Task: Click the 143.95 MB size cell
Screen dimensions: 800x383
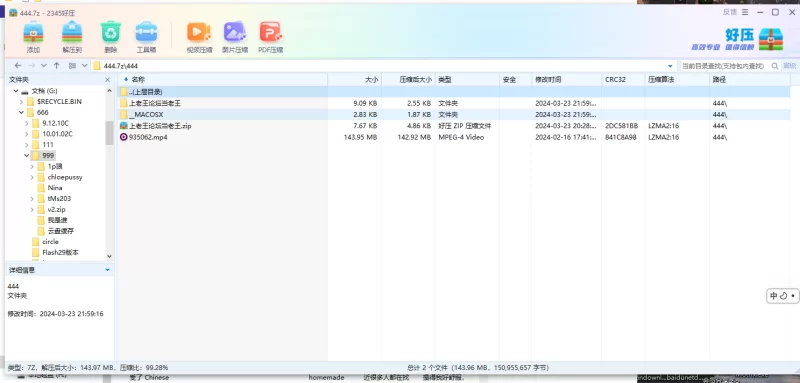Action: coord(360,137)
